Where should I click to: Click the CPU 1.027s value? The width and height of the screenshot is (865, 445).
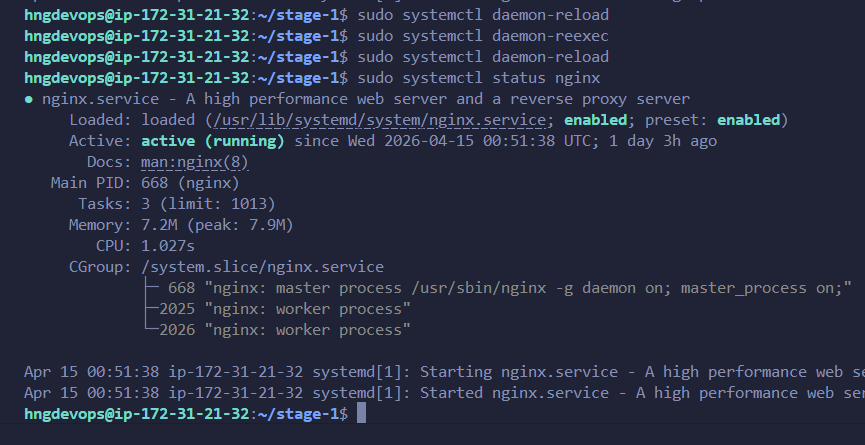168,246
